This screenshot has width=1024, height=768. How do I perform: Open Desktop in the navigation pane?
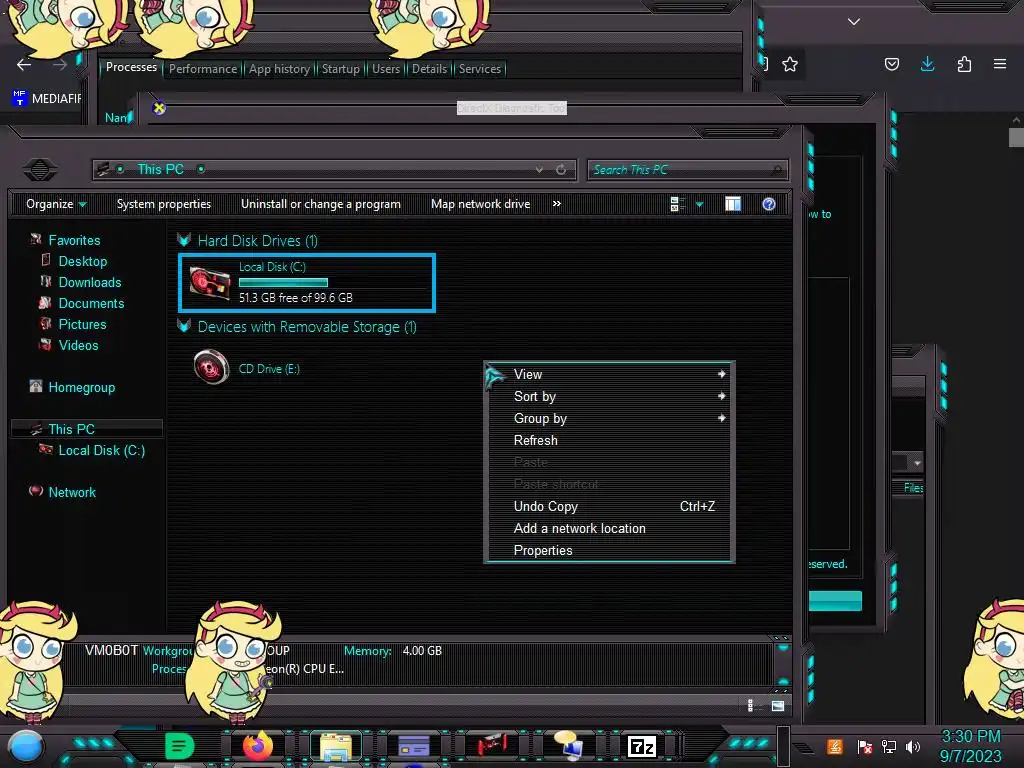[82, 261]
